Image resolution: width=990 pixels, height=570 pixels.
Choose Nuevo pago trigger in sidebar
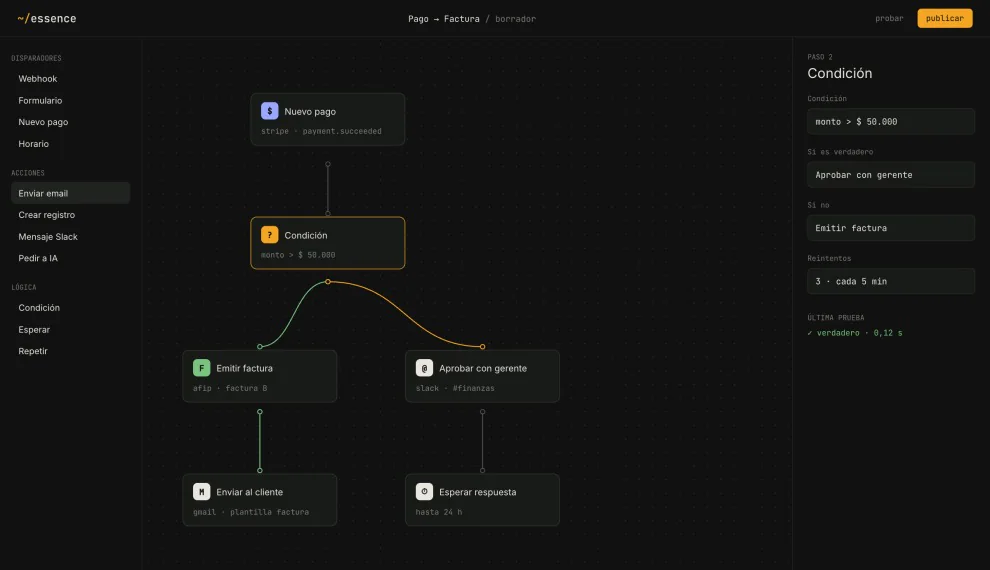point(70,122)
